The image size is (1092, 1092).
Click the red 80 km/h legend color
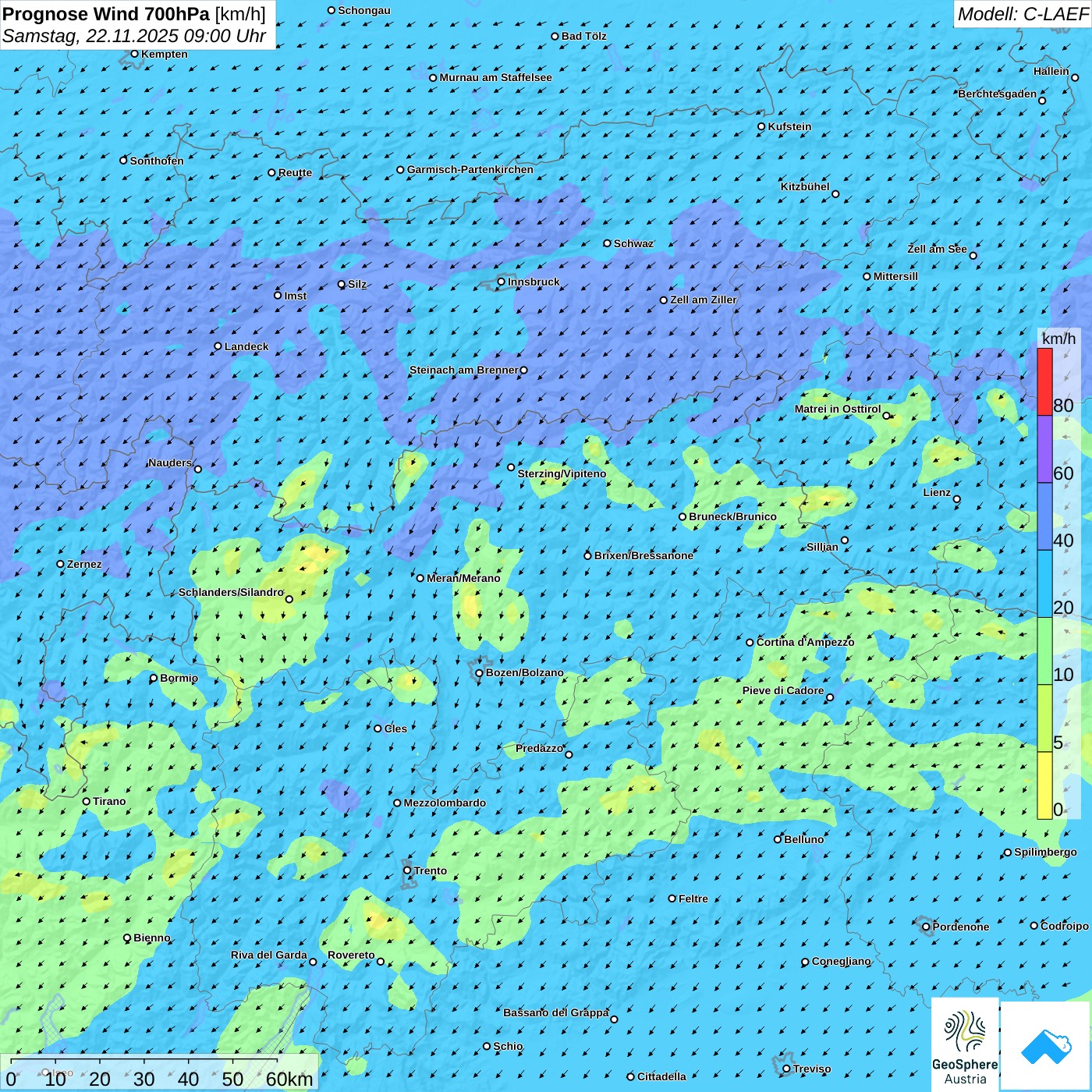click(1044, 381)
